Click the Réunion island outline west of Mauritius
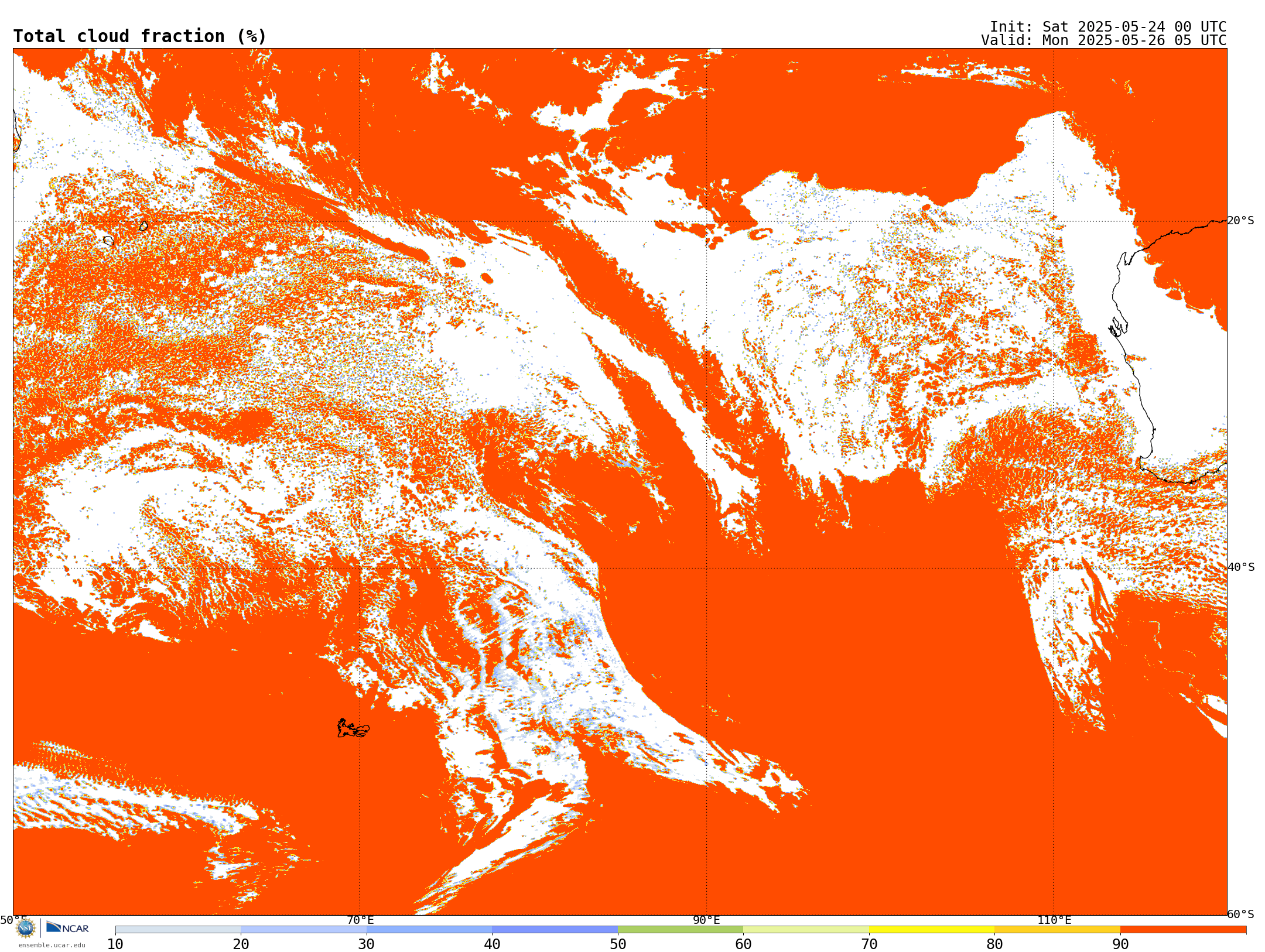This screenshot has width=1265, height=952. point(108,241)
